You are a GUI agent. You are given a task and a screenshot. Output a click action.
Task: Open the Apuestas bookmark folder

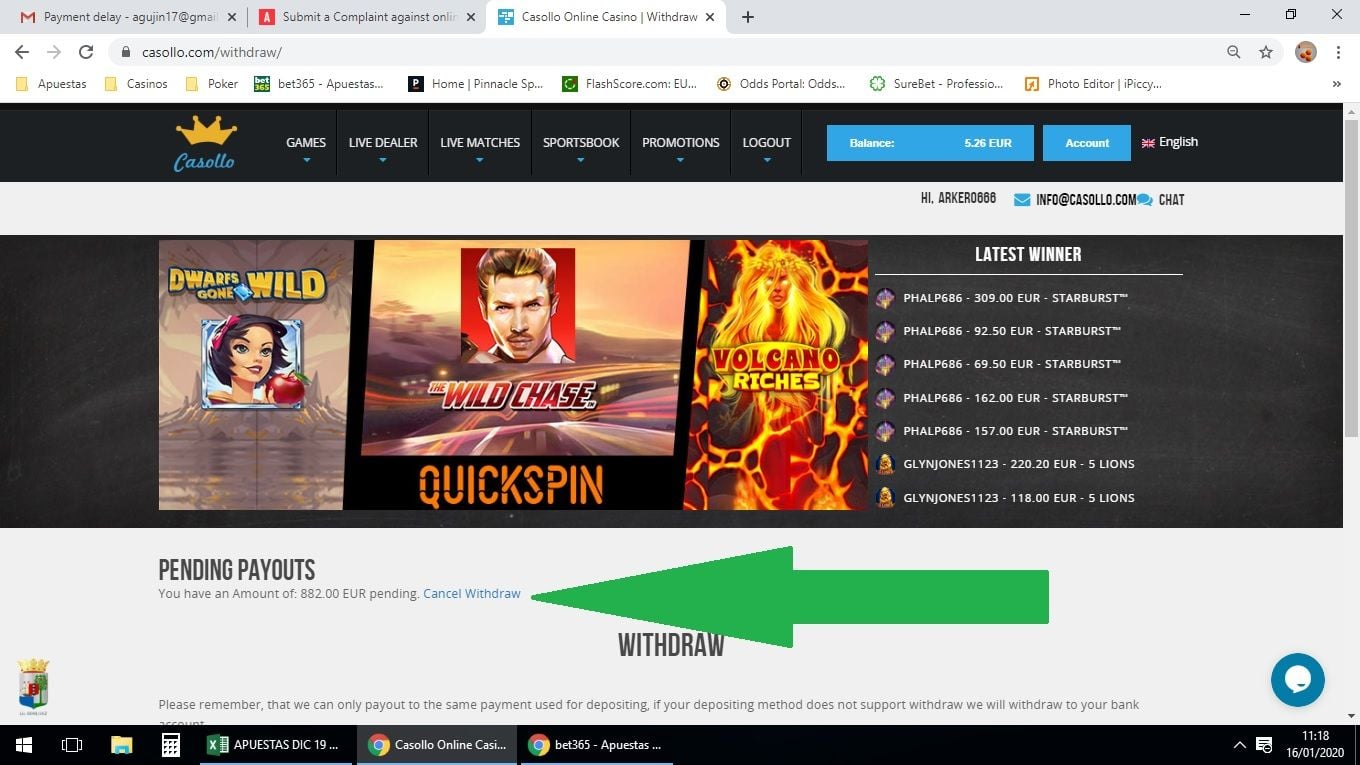51,84
